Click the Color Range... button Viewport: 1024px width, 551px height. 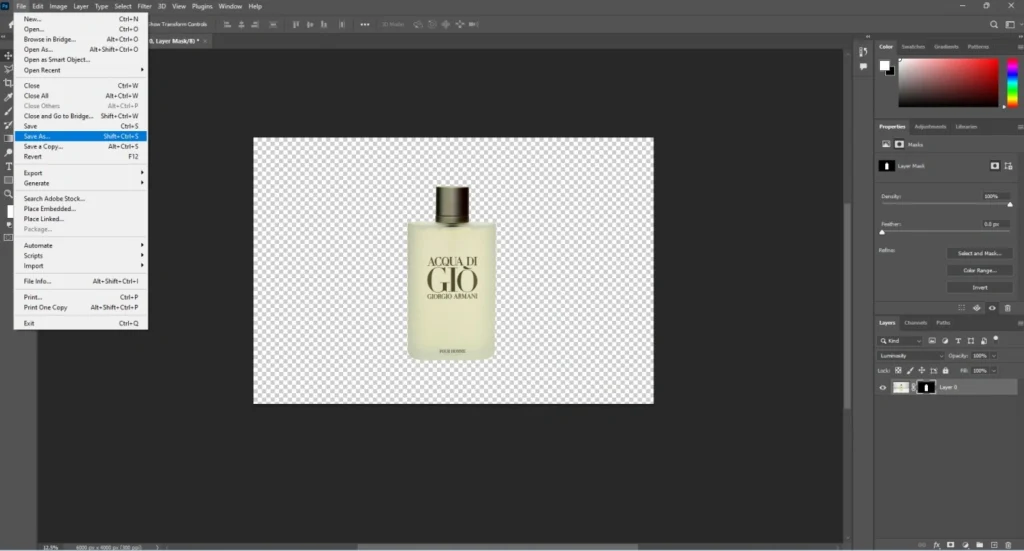pos(980,270)
